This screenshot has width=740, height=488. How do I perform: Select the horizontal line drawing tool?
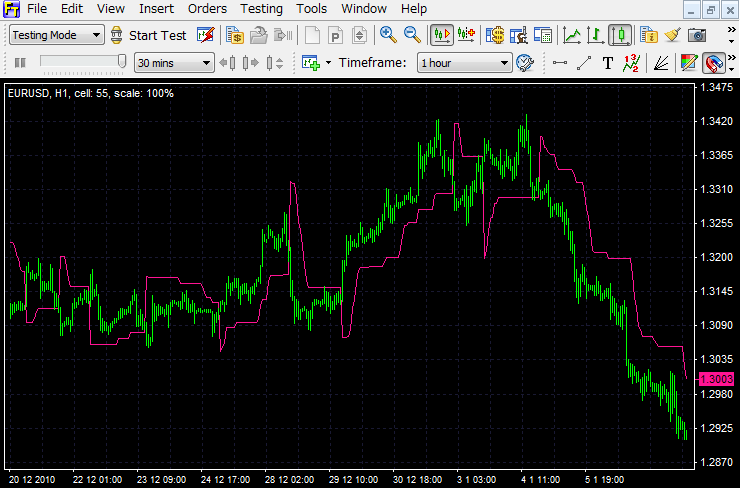(560, 63)
